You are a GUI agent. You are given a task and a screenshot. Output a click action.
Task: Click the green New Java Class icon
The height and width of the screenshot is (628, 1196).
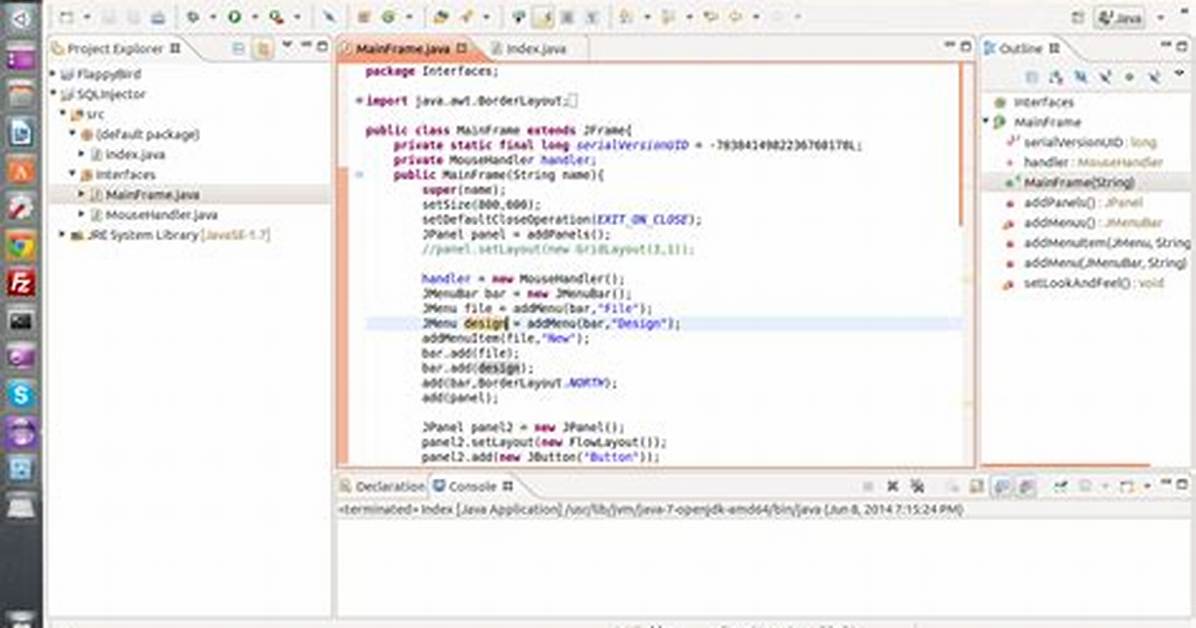pyautogui.click(x=389, y=17)
